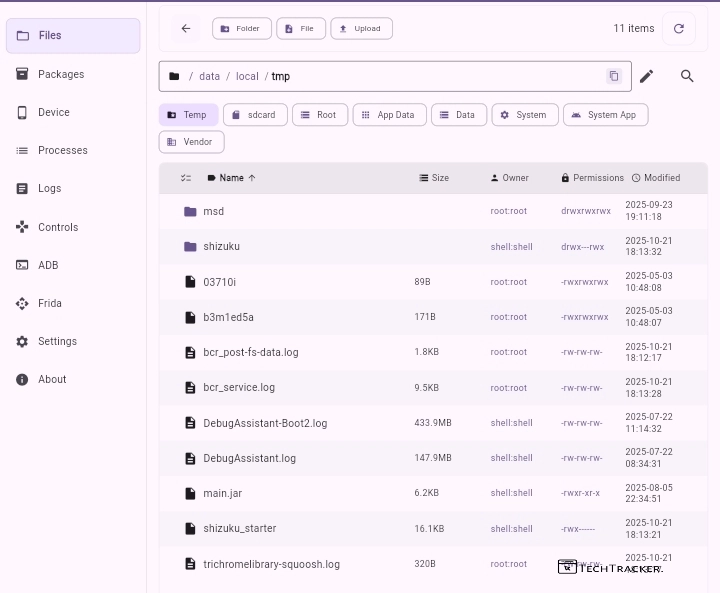The height and width of the screenshot is (593, 720).
Task: Click the back arrow navigation icon
Action: [x=186, y=29]
